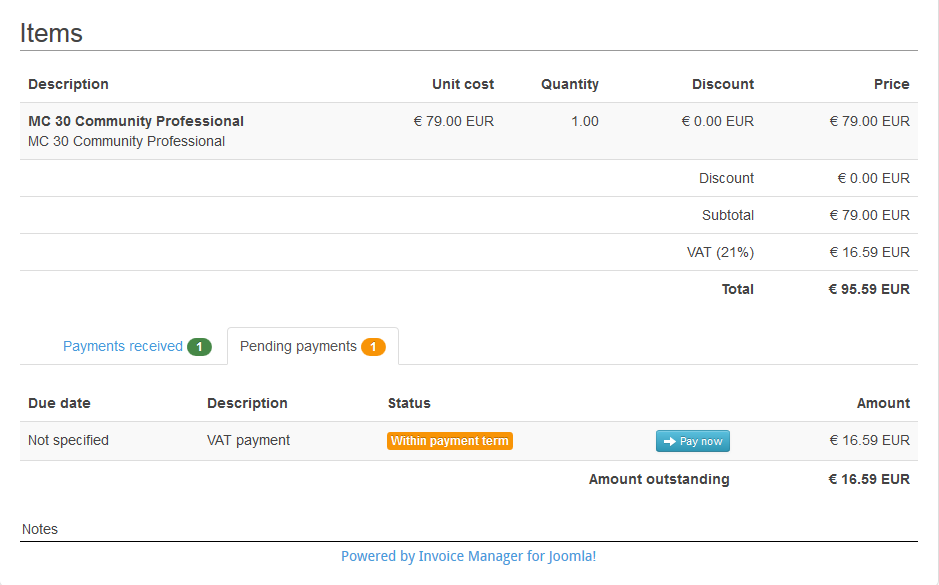939x585 pixels.
Task: Open the Powered by Invoice Manager link
Action: 468,556
